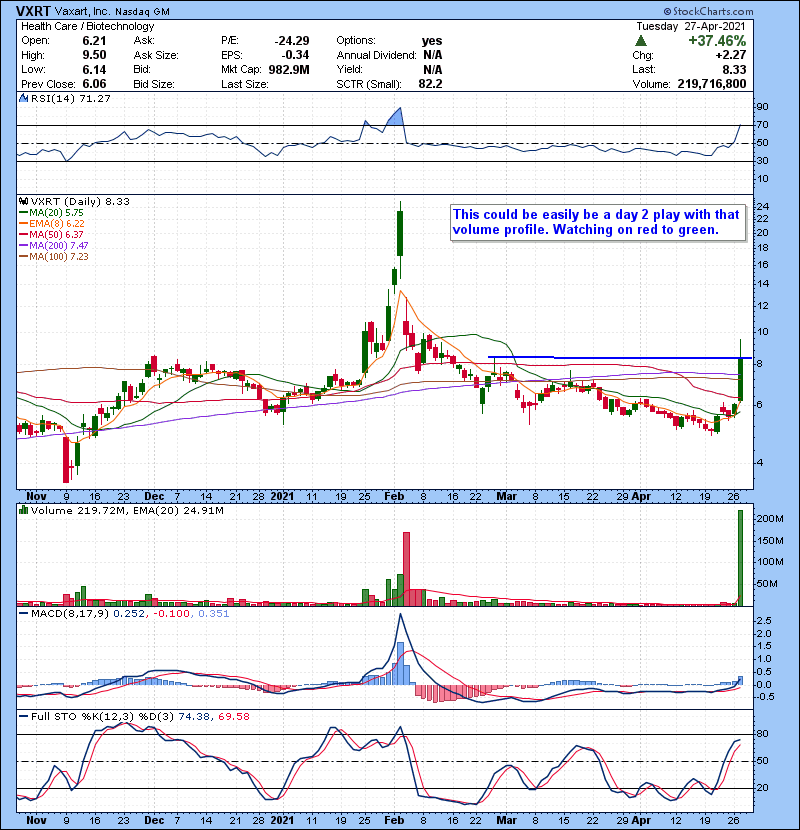Click the SCTR (Small) value 82.2
Viewport: 800px width, 830px height.
point(430,84)
